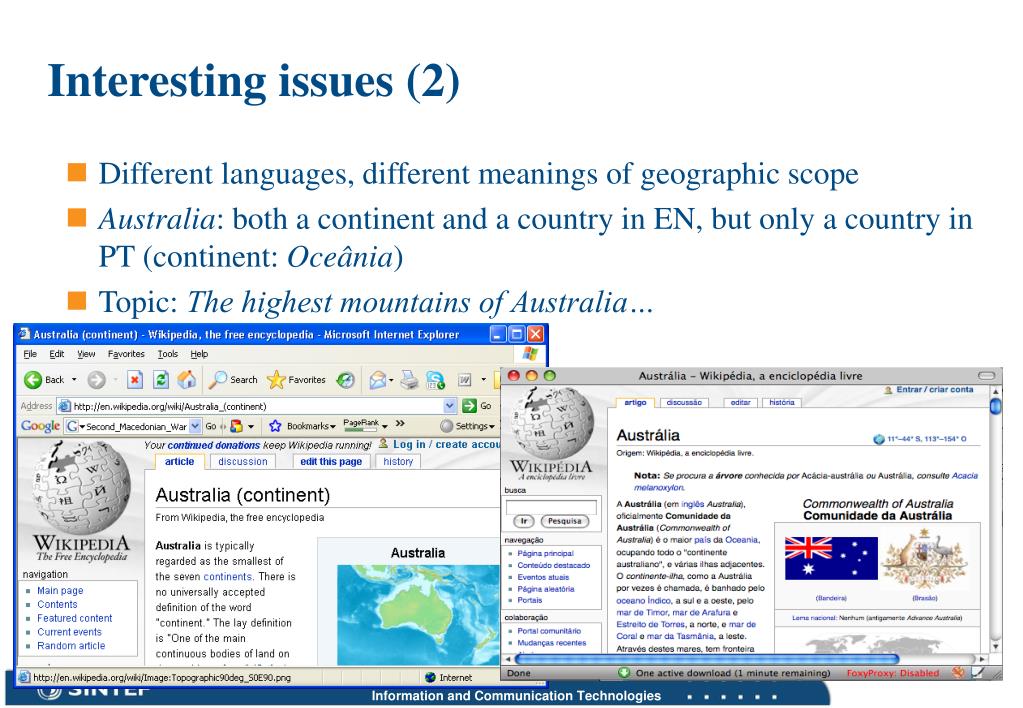Open the View menu in Internet Explorer
Screen dimensions: 1023x708
[x=86, y=354]
